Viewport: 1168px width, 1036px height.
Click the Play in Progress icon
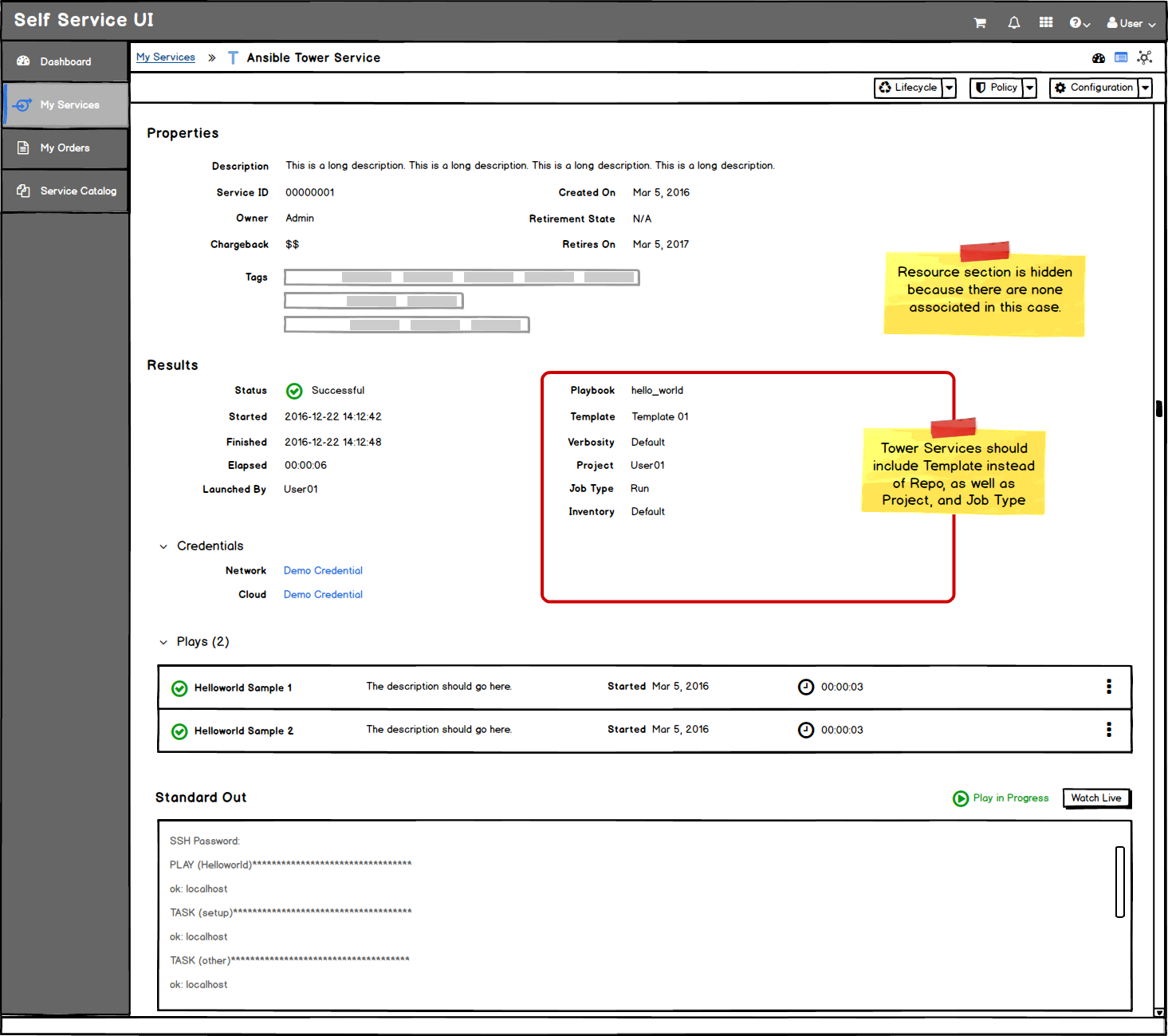coord(961,798)
